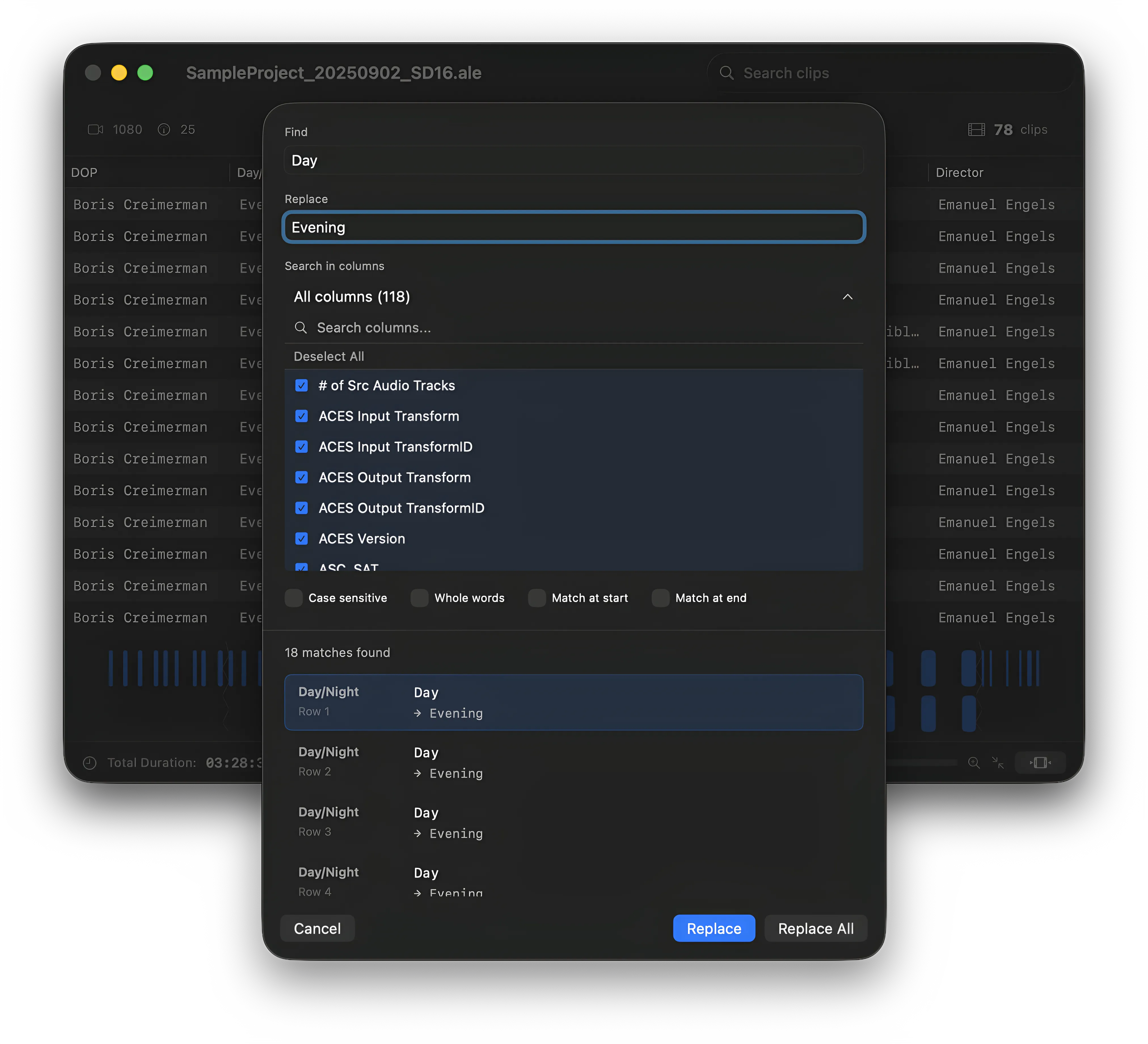Enable the Case sensitive option
The width and height of the screenshot is (1148, 1044).
point(293,598)
